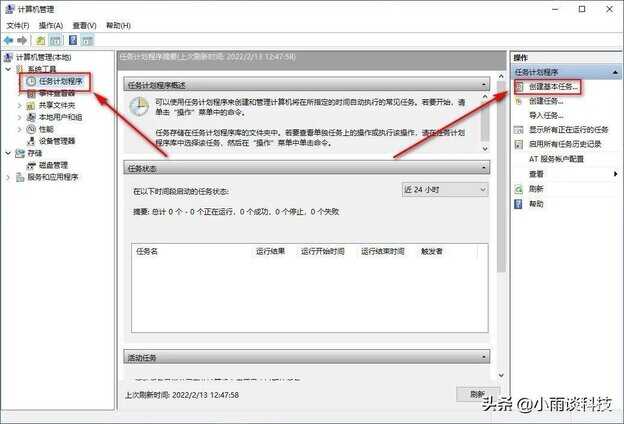The width and height of the screenshot is (624, 424).
Task: Open the 帮助(H) menu
Action: tap(118, 25)
